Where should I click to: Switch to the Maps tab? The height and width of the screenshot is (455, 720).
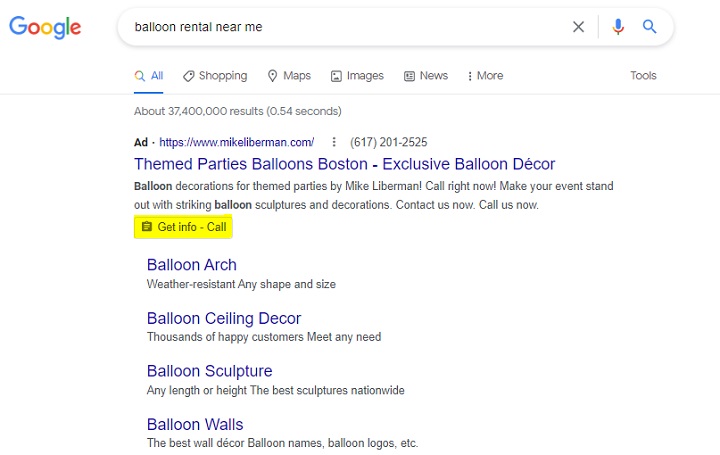[x=289, y=76]
